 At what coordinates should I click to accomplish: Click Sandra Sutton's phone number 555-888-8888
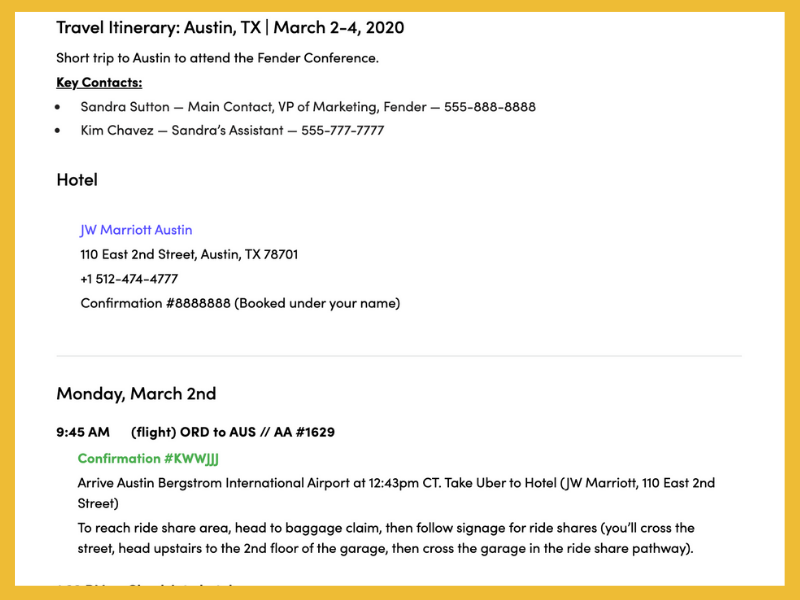pyautogui.click(x=490, y=107)
